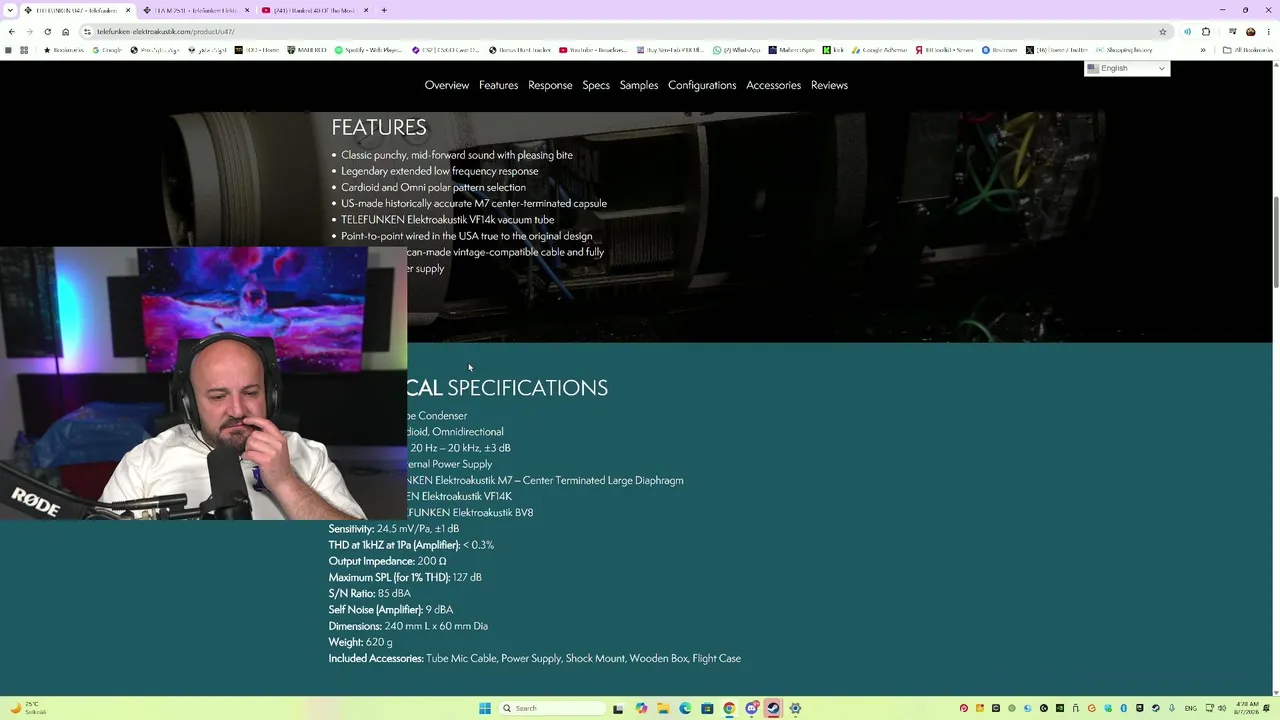Bookmark this page with the star icon

(x=1162, y=31)
